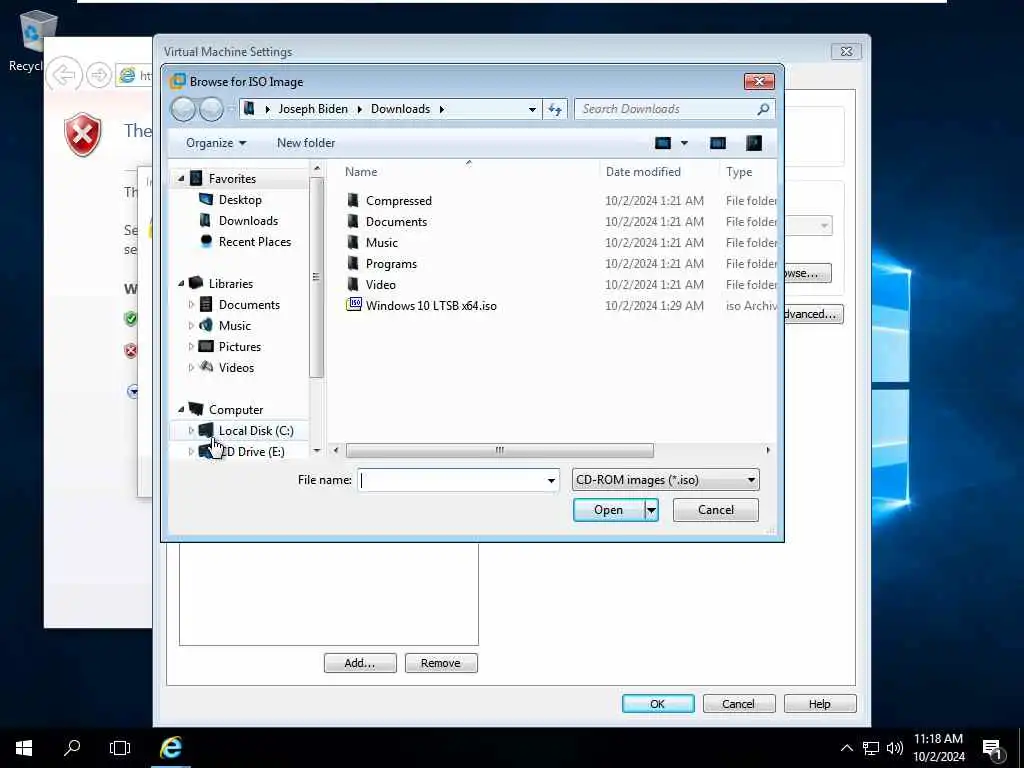The height and width of the screenshot is (768, 1024).
Task: Go forward using the dialog forward arrow
Action: (x=212, y=109)
